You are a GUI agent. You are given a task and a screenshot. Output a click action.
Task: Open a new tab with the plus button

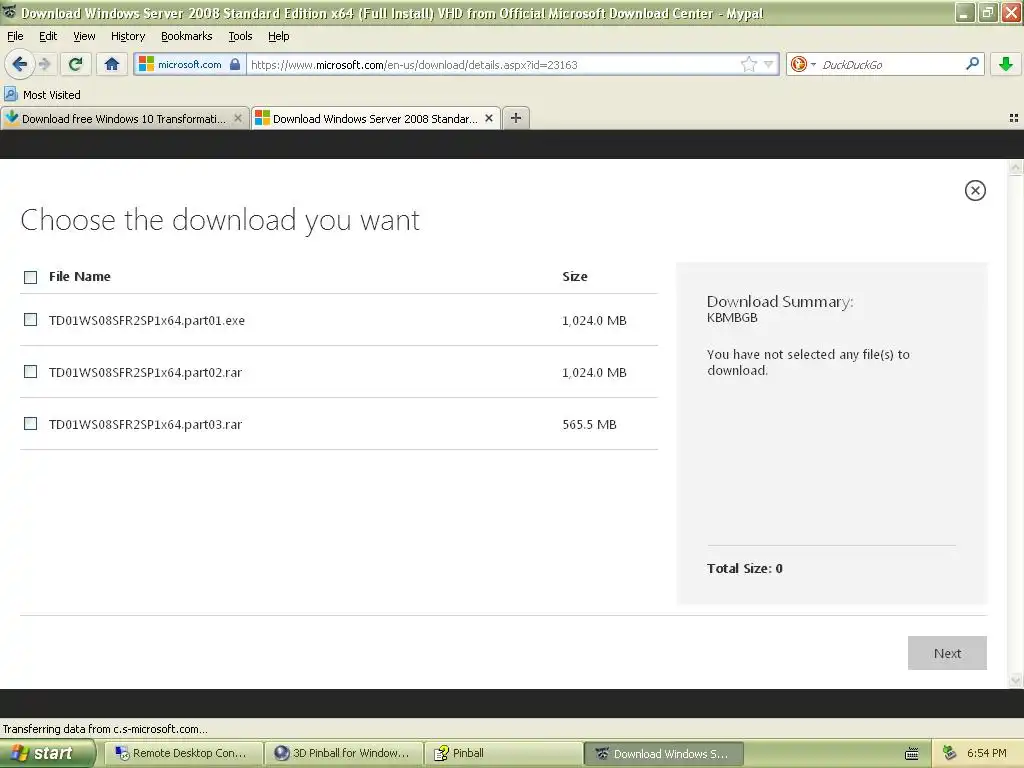(516, 118)
